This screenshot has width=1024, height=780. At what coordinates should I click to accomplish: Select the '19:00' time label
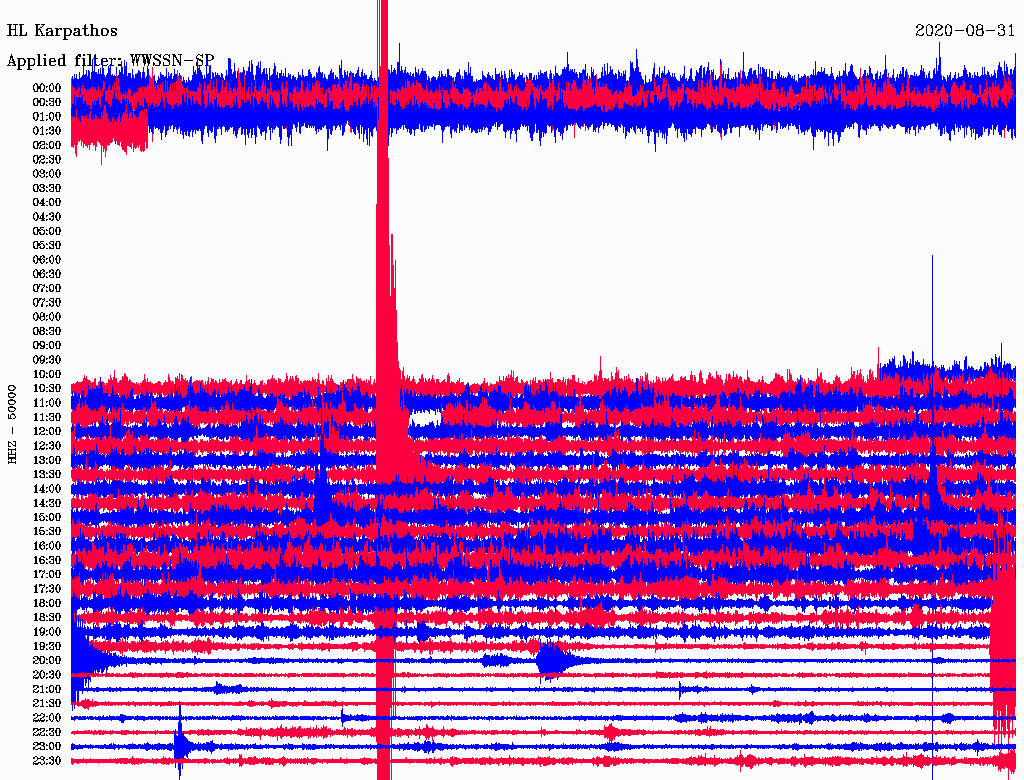pyautogui.click(x=47, y=632)
